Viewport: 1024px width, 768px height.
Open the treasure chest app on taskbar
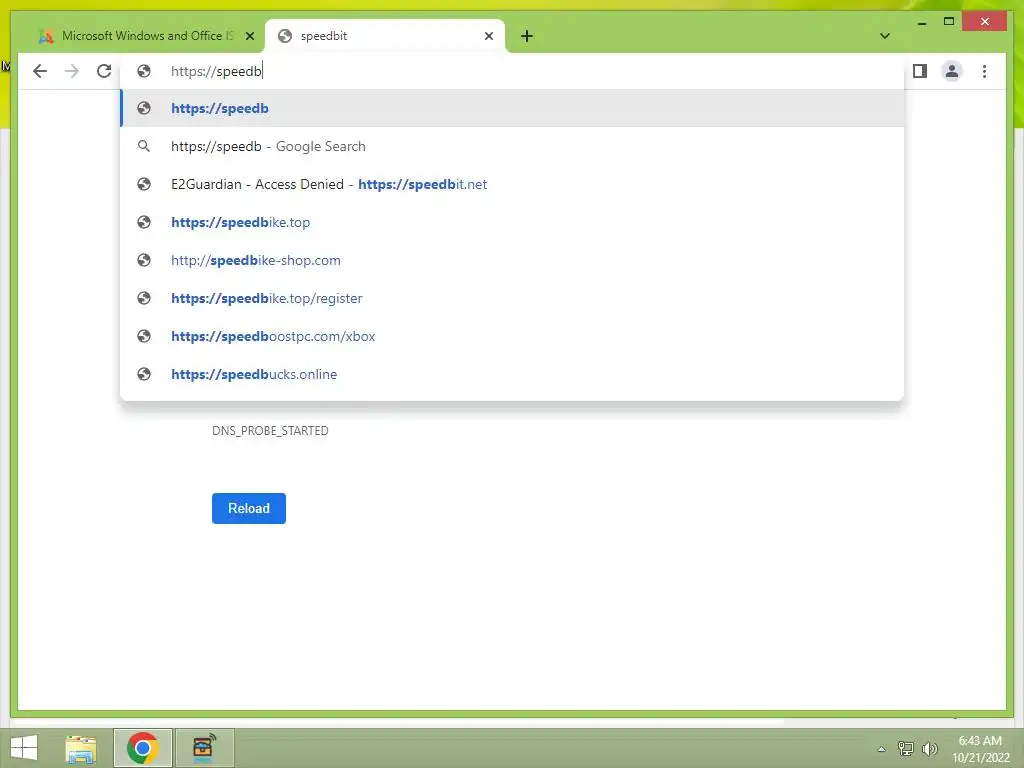coord(204,748)
